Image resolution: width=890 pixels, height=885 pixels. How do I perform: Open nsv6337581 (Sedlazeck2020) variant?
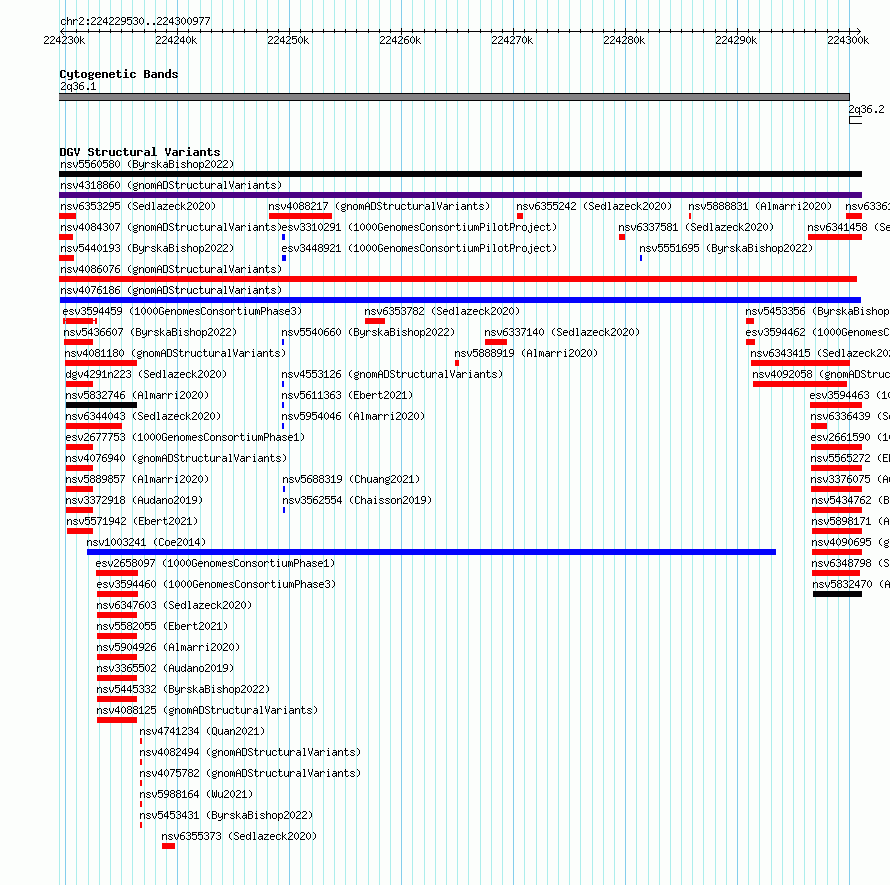(x=696, y=227)
